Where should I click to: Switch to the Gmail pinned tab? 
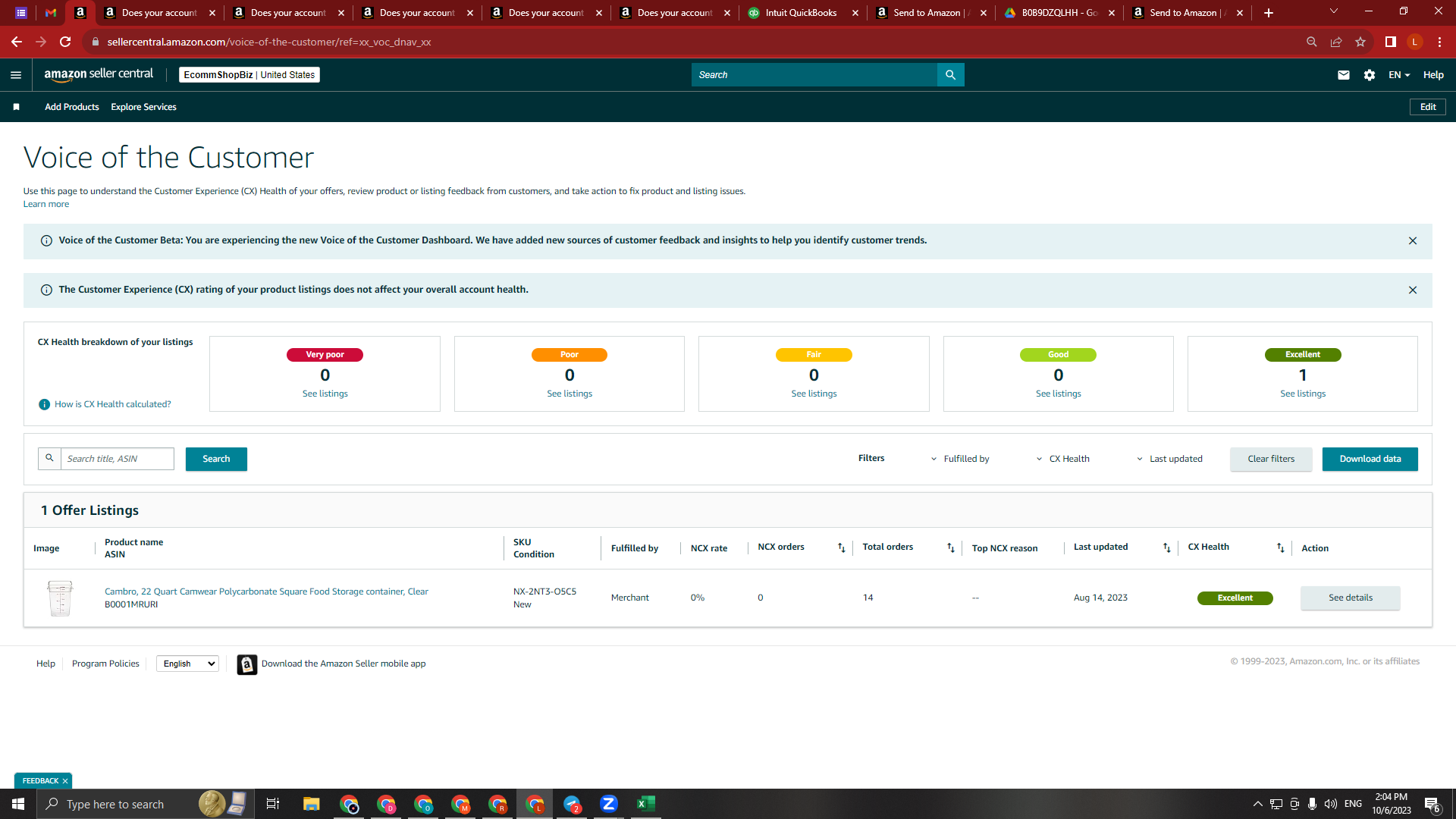pos(51,13)
